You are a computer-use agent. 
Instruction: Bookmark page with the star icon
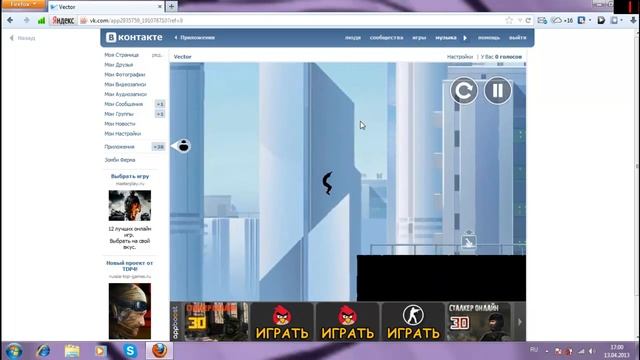coord(509,20)
